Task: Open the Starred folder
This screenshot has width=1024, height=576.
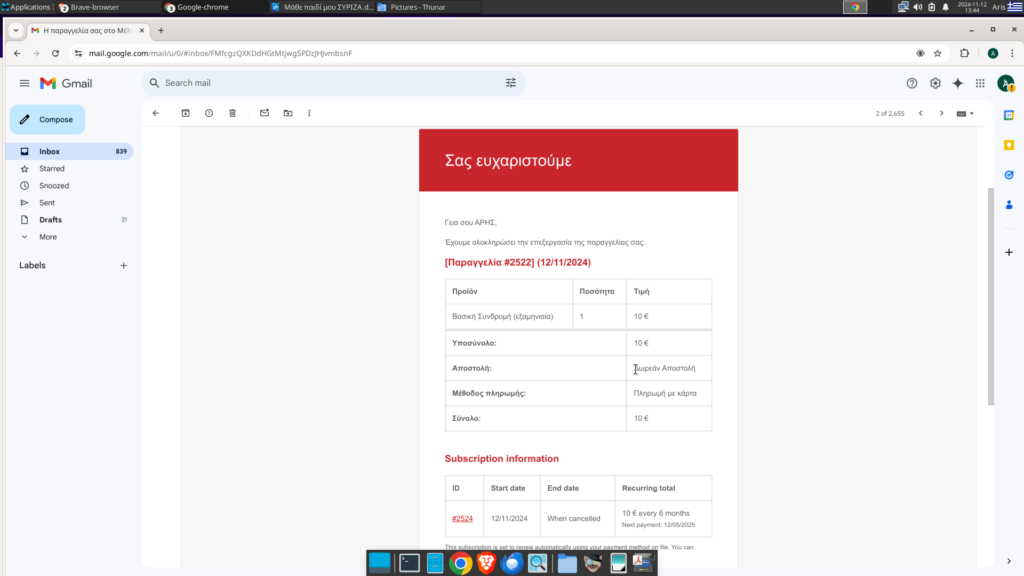Action: (52, 169)
